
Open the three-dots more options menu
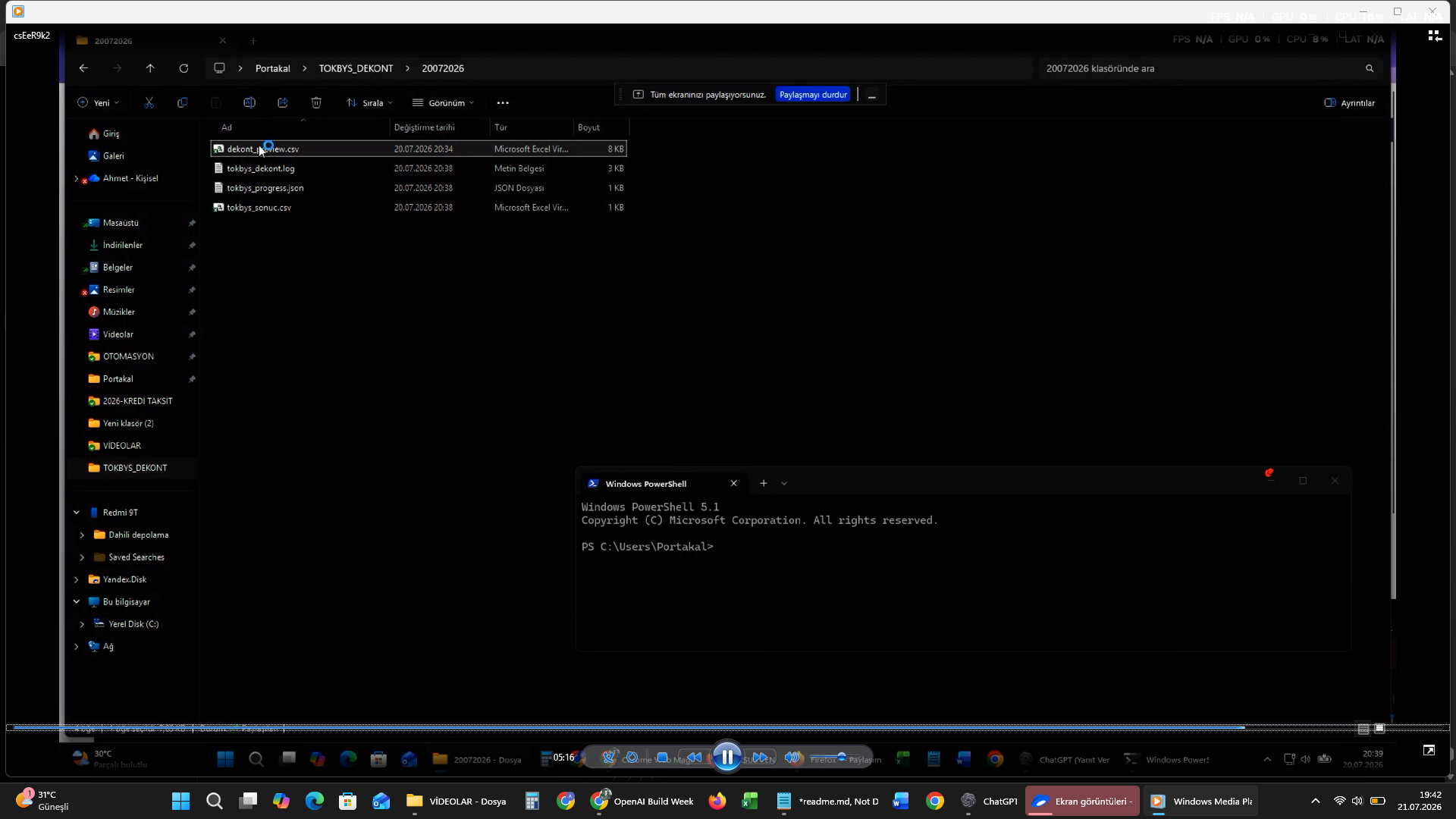pyautogui.click(x=503, y=102)
